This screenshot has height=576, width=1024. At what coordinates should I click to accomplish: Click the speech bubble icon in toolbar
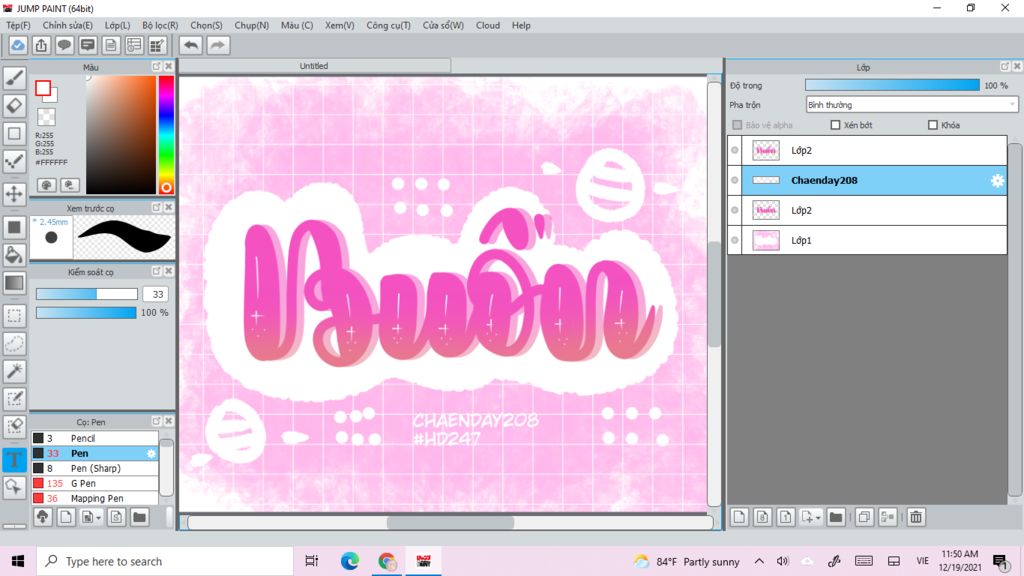tap(64, 45)
